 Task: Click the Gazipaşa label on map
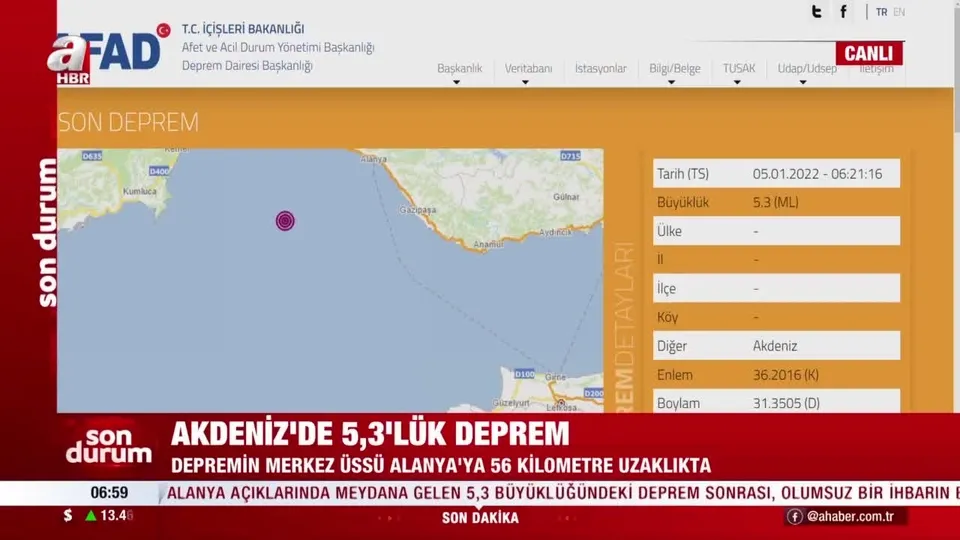click(418, 209)
